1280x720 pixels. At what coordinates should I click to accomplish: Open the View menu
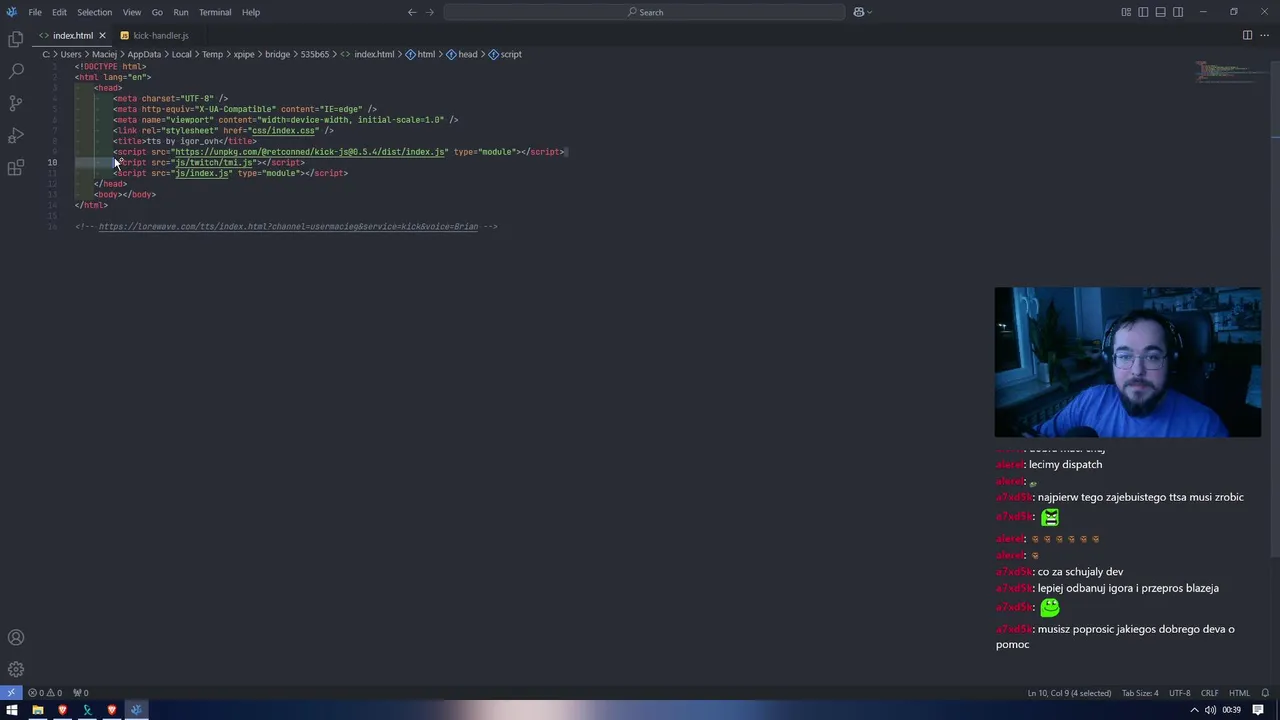(132, 12)
